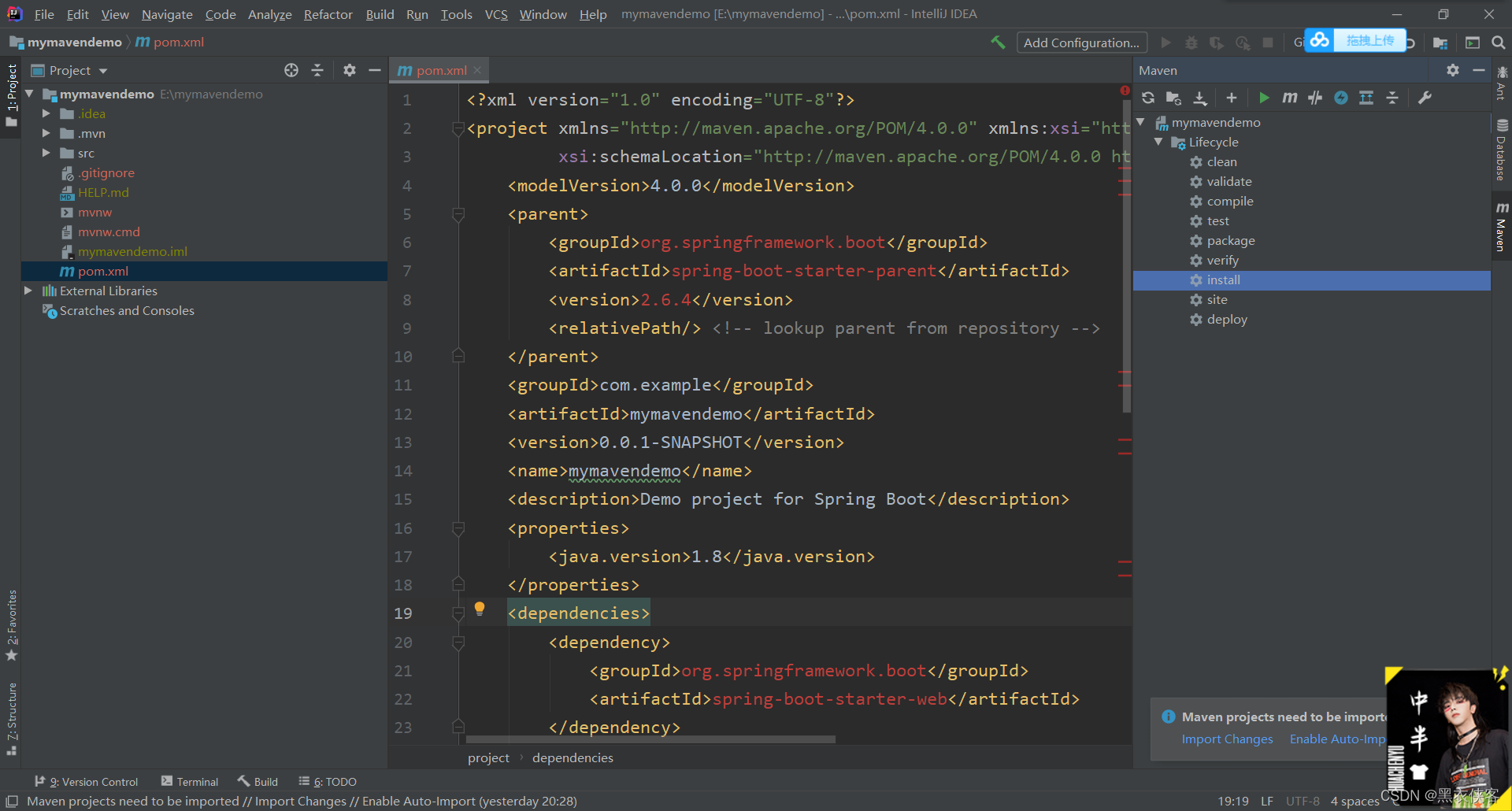Toggle the Database side stripe

point(1501,150)
